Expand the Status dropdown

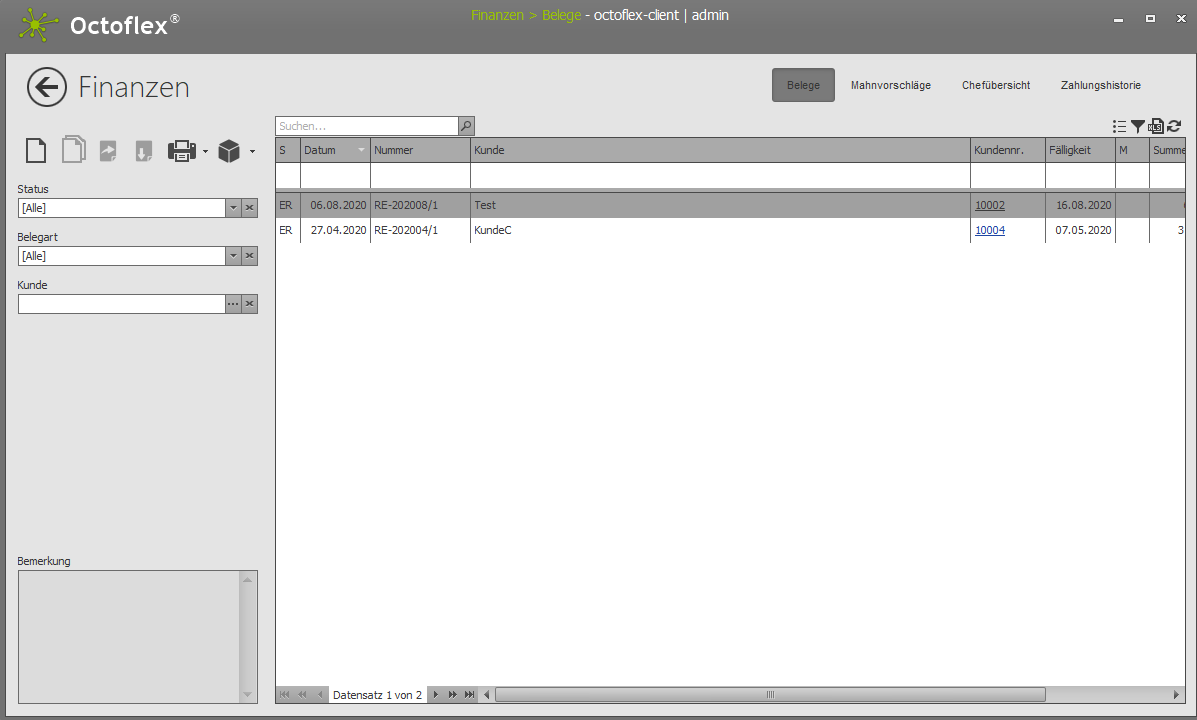tap(233, 208)
